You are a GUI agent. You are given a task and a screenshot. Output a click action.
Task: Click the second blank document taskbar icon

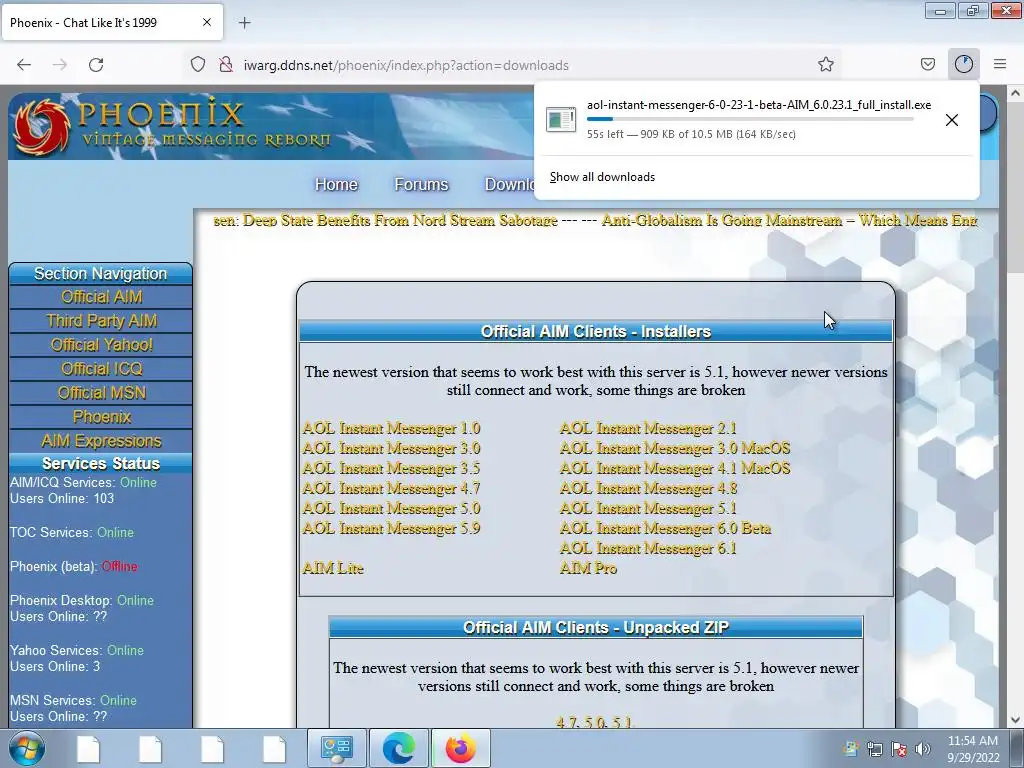point(150,748)
